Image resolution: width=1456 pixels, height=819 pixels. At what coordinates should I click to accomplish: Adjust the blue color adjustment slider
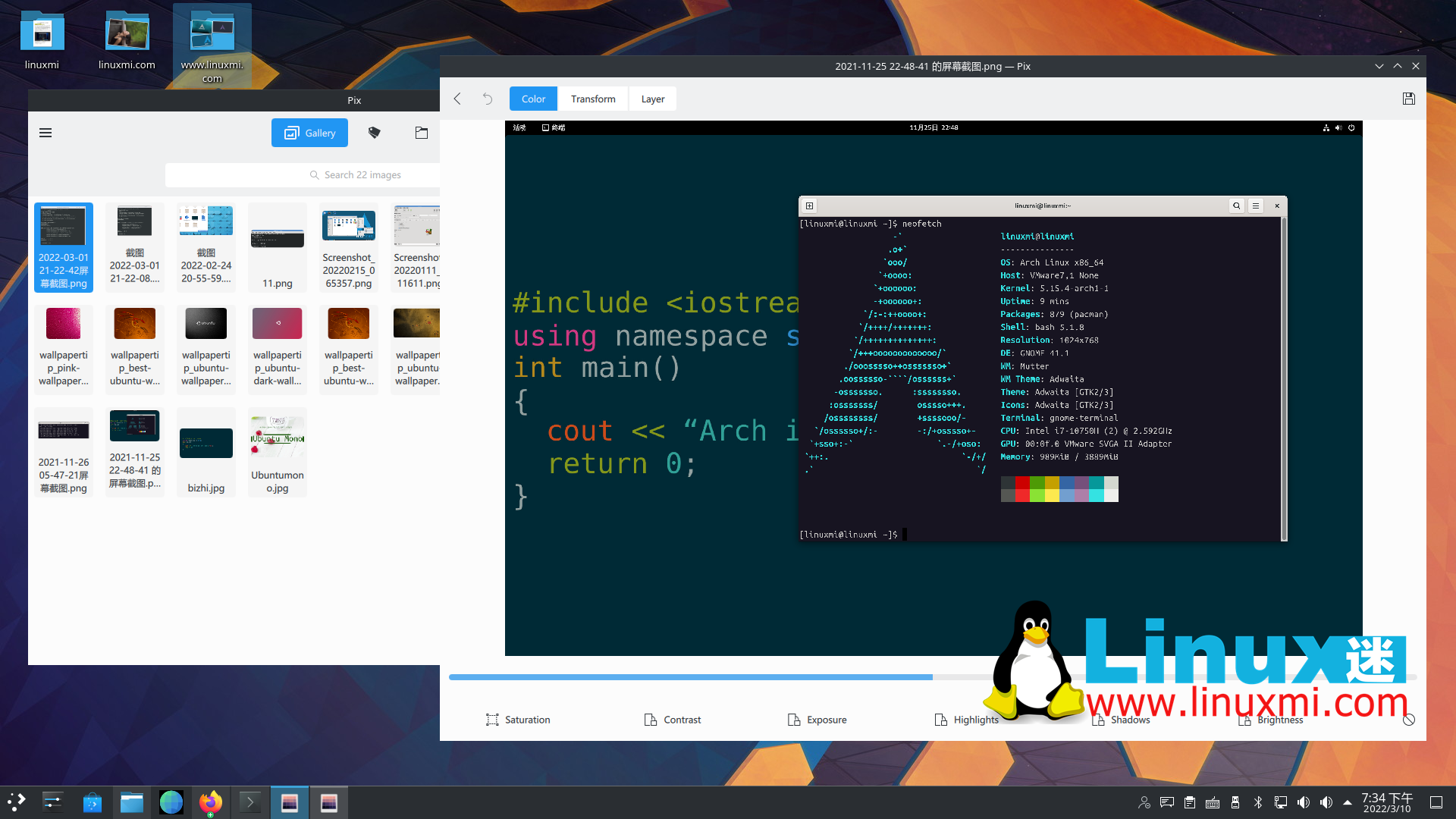[x=932, y=677]
